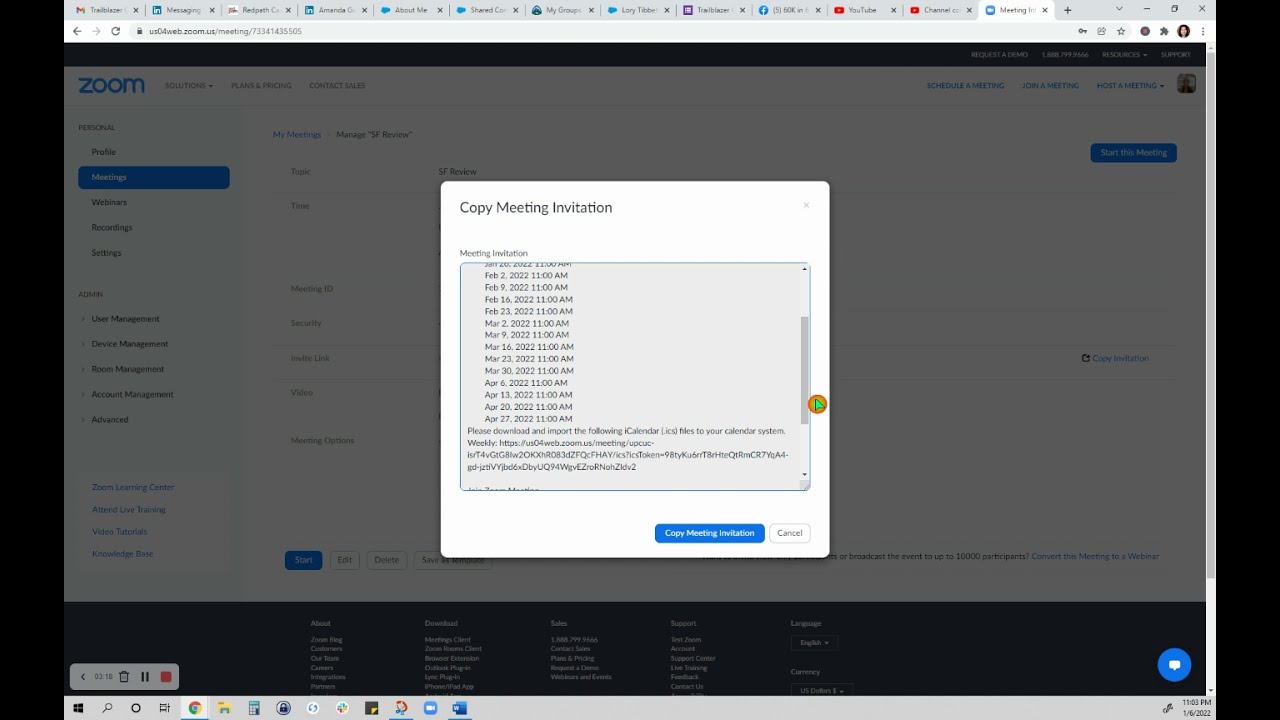Open the Chrome three-dot menu
Image resolution: width=1280 pixels, height=720 pixels.
click(x=1203, y=31)
